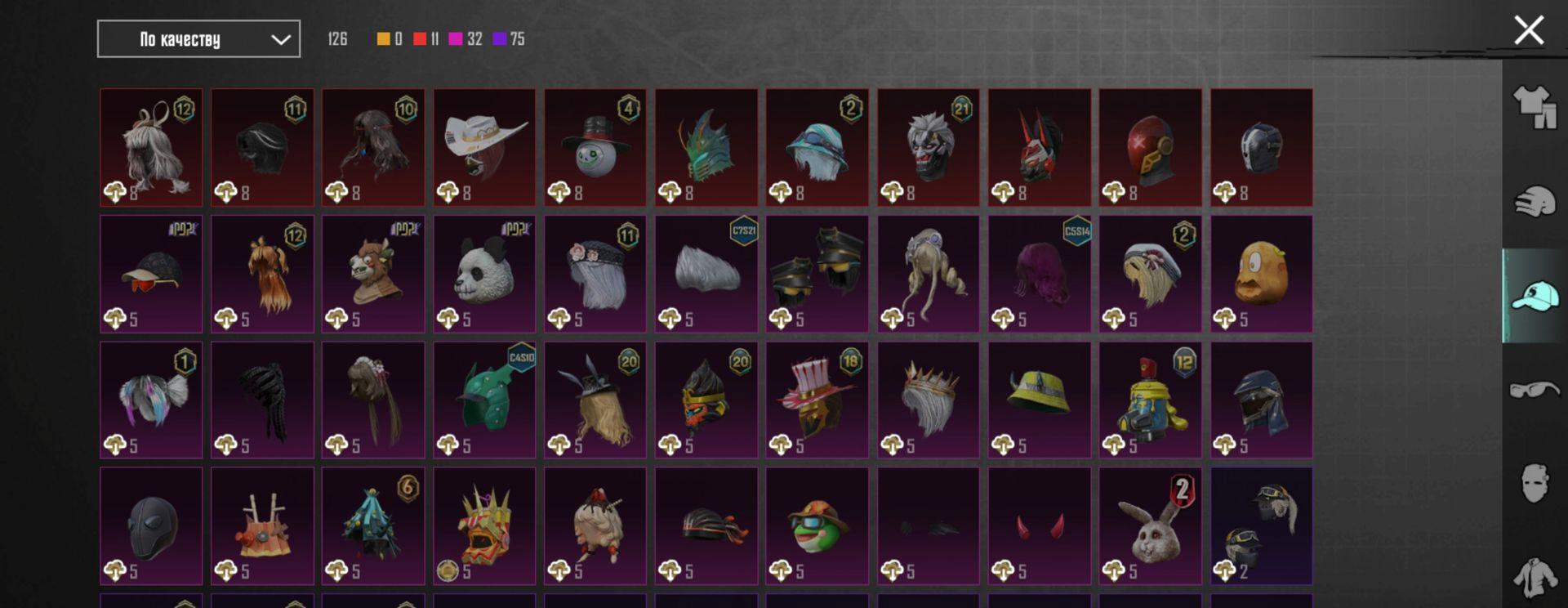The width and height of the screenshot is (1568, 608).
Task: Open the jacket category icon
Action: coord(1535,577)
